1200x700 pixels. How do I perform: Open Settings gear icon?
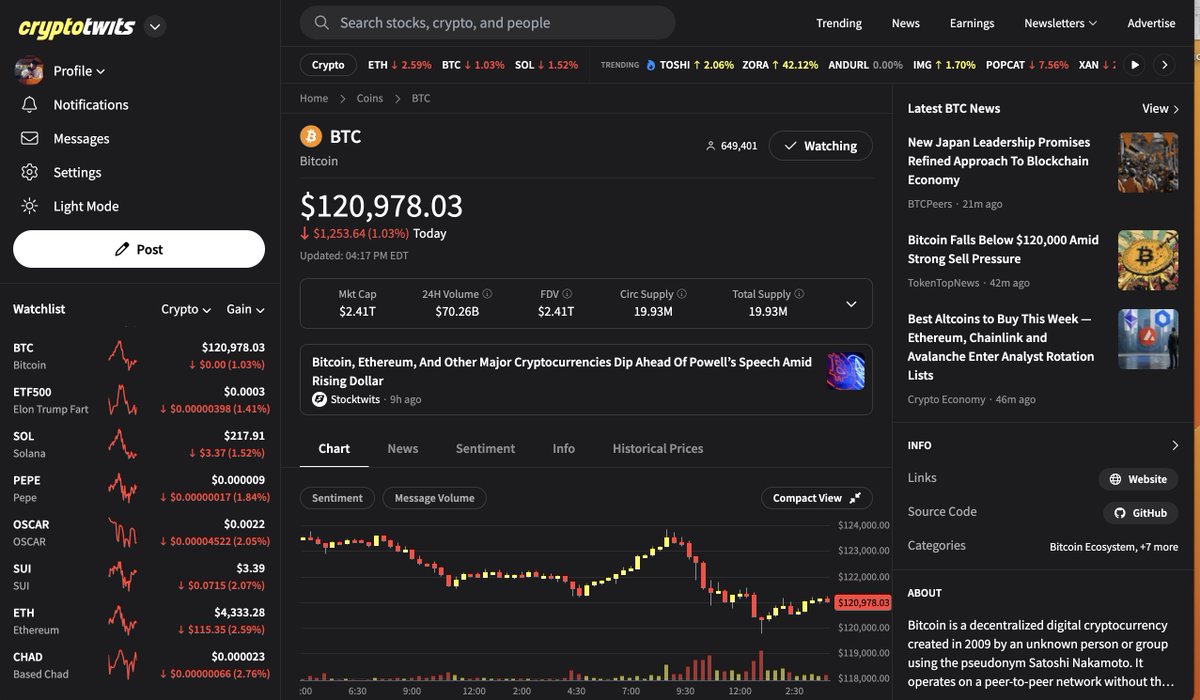tap(30, 172)
